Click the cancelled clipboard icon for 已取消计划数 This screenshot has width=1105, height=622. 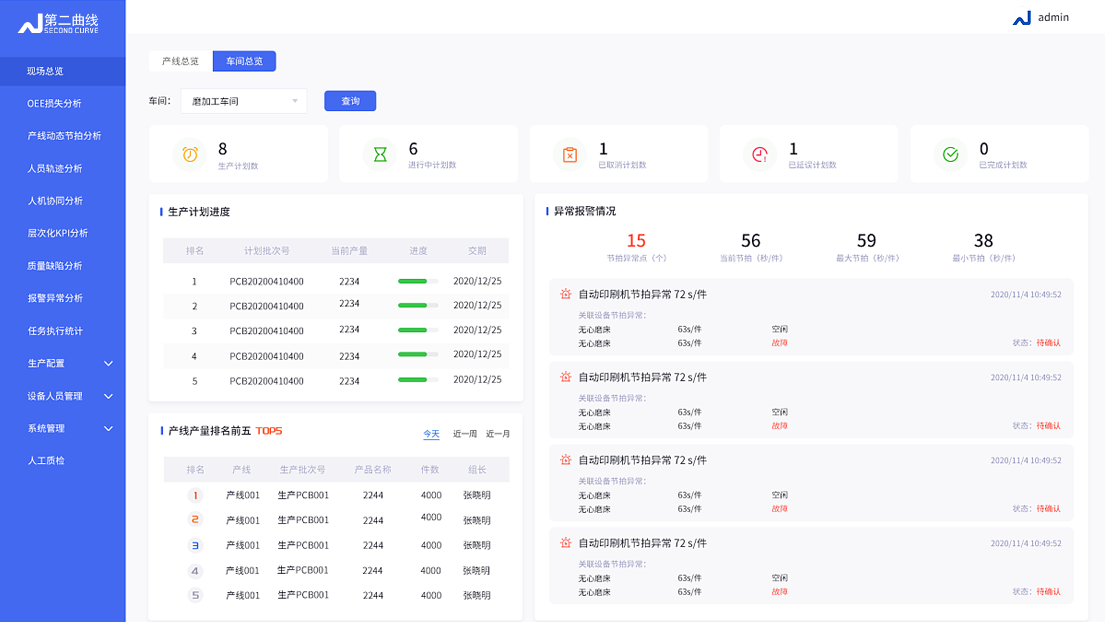click(570, 154)
